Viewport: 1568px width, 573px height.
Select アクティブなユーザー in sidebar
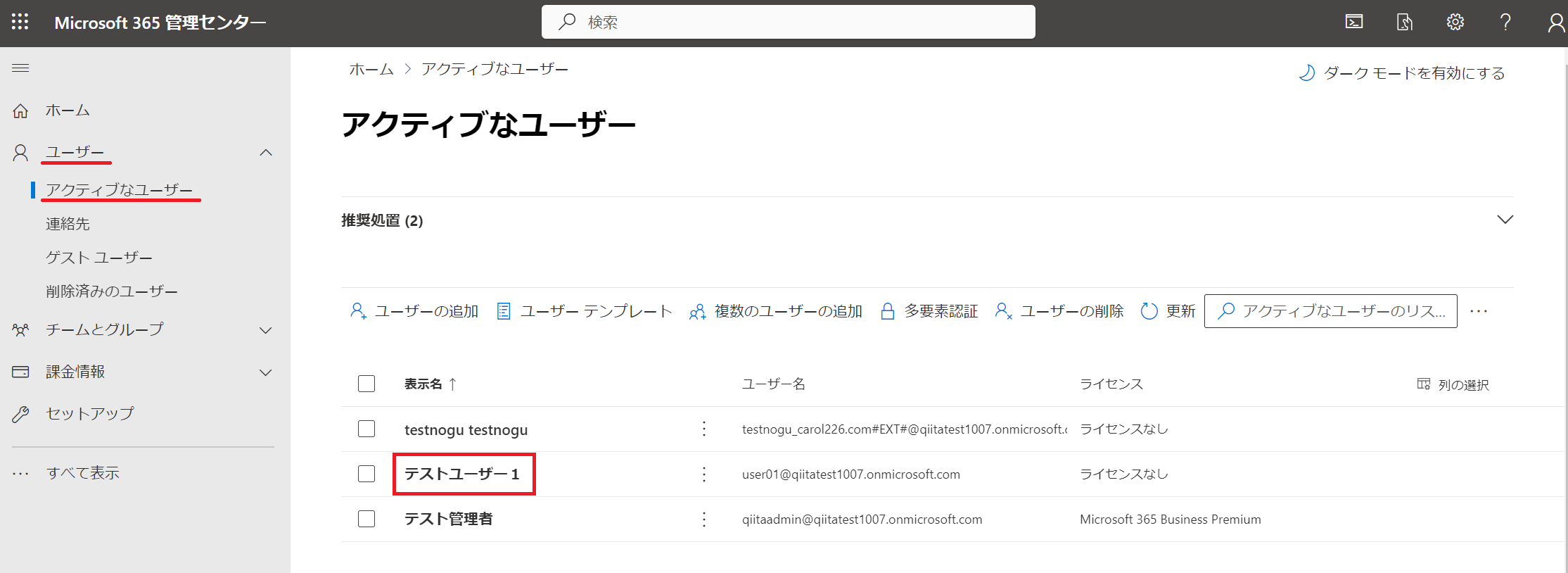[x=119, y=190]
